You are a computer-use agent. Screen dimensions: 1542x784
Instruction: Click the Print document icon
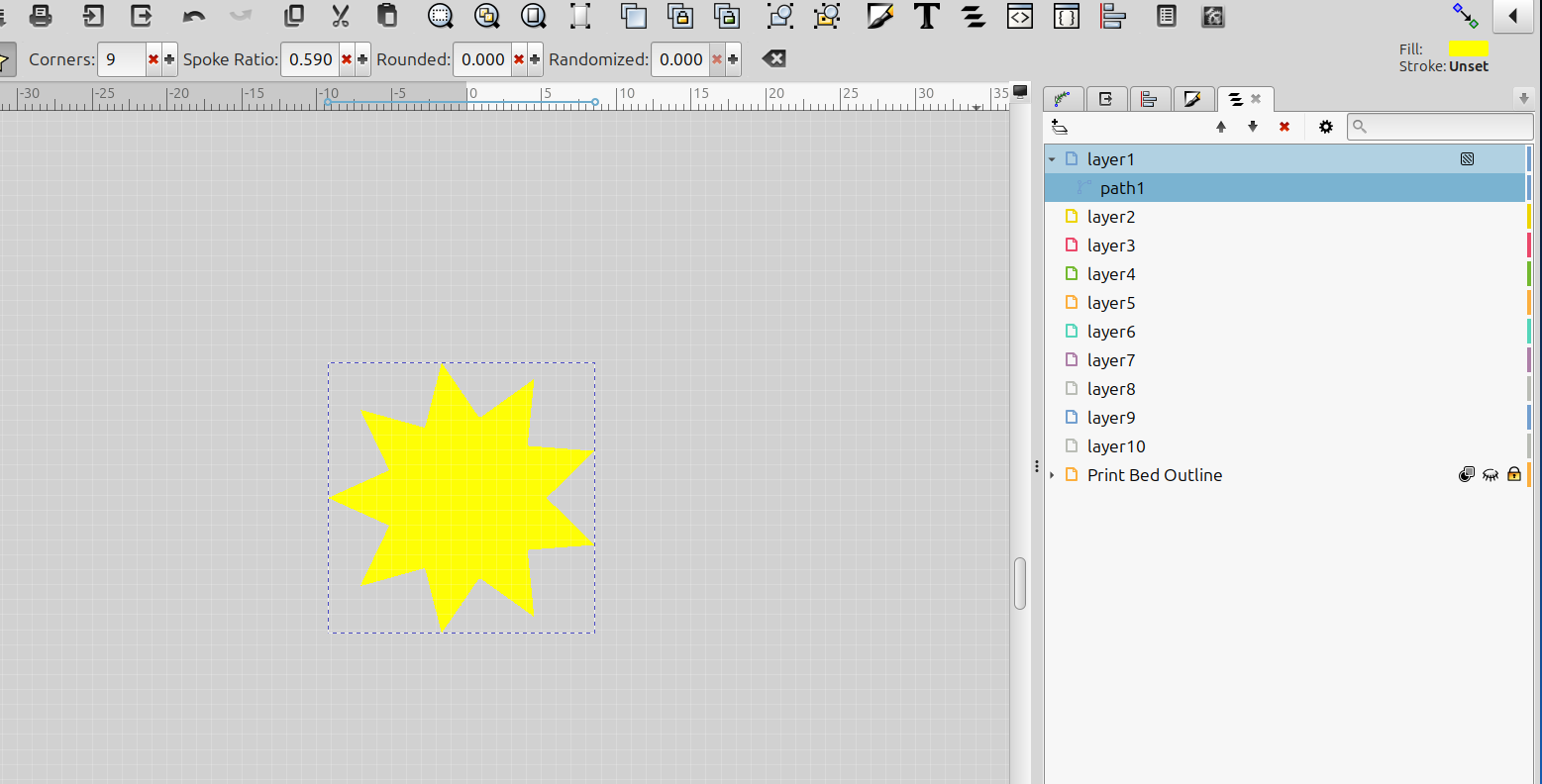click(x=41, y=16)
